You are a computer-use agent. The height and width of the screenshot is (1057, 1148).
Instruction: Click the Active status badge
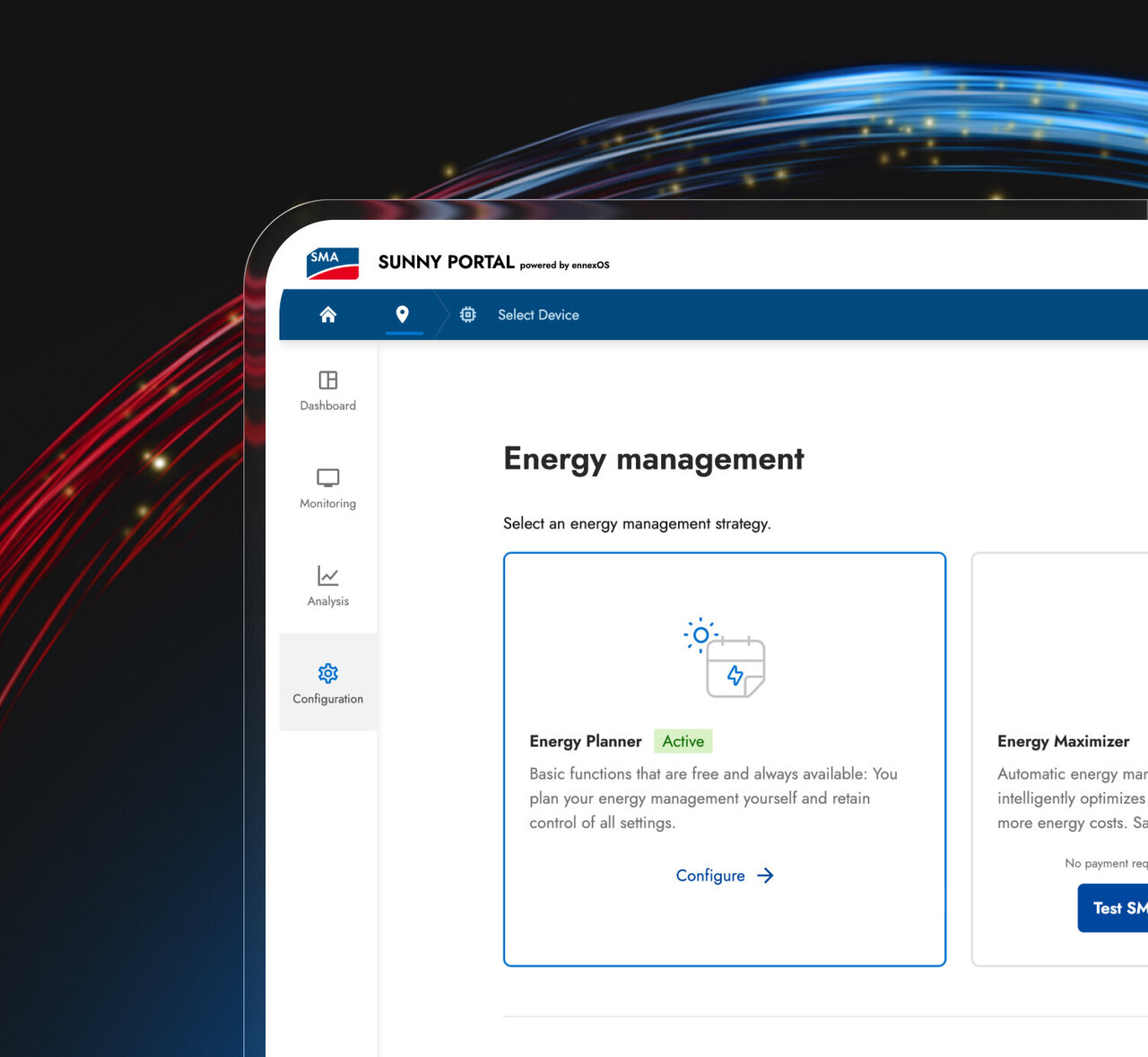click(683, 741)
